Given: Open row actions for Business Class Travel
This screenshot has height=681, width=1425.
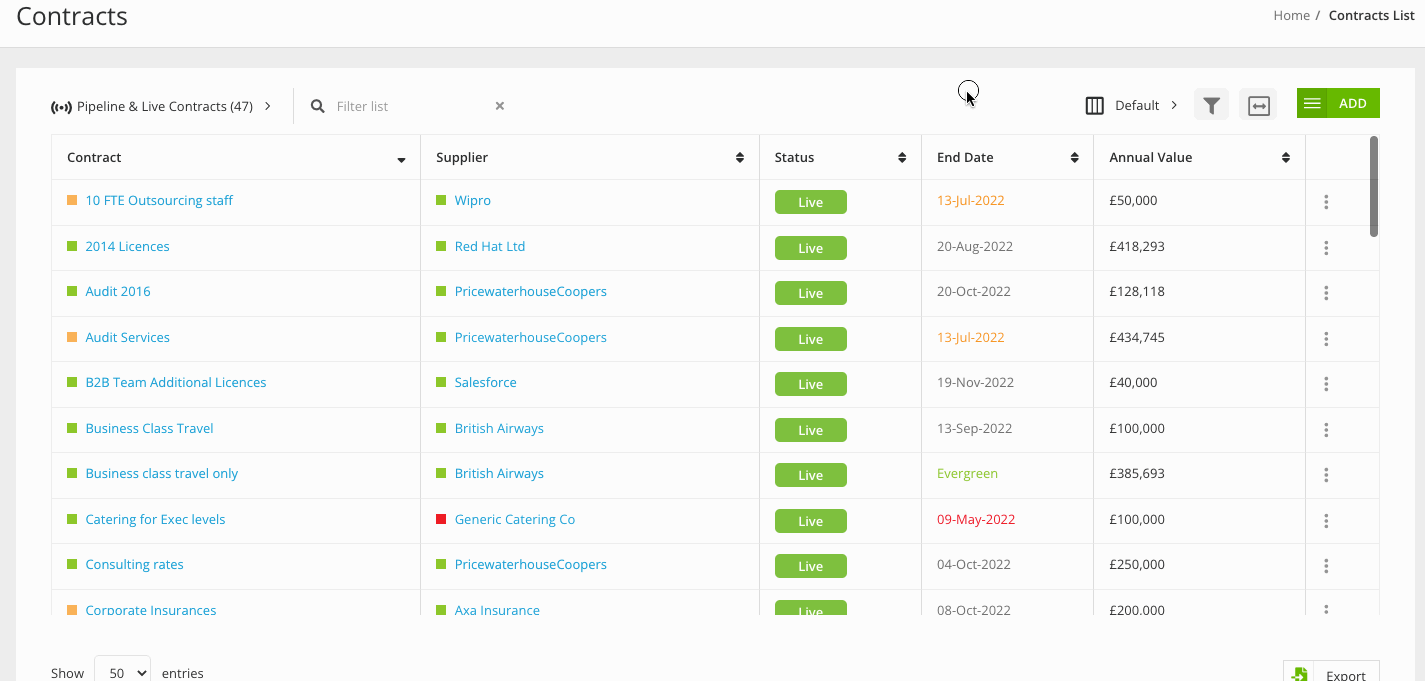Looking at the screenshot, I should [1326, 430].
